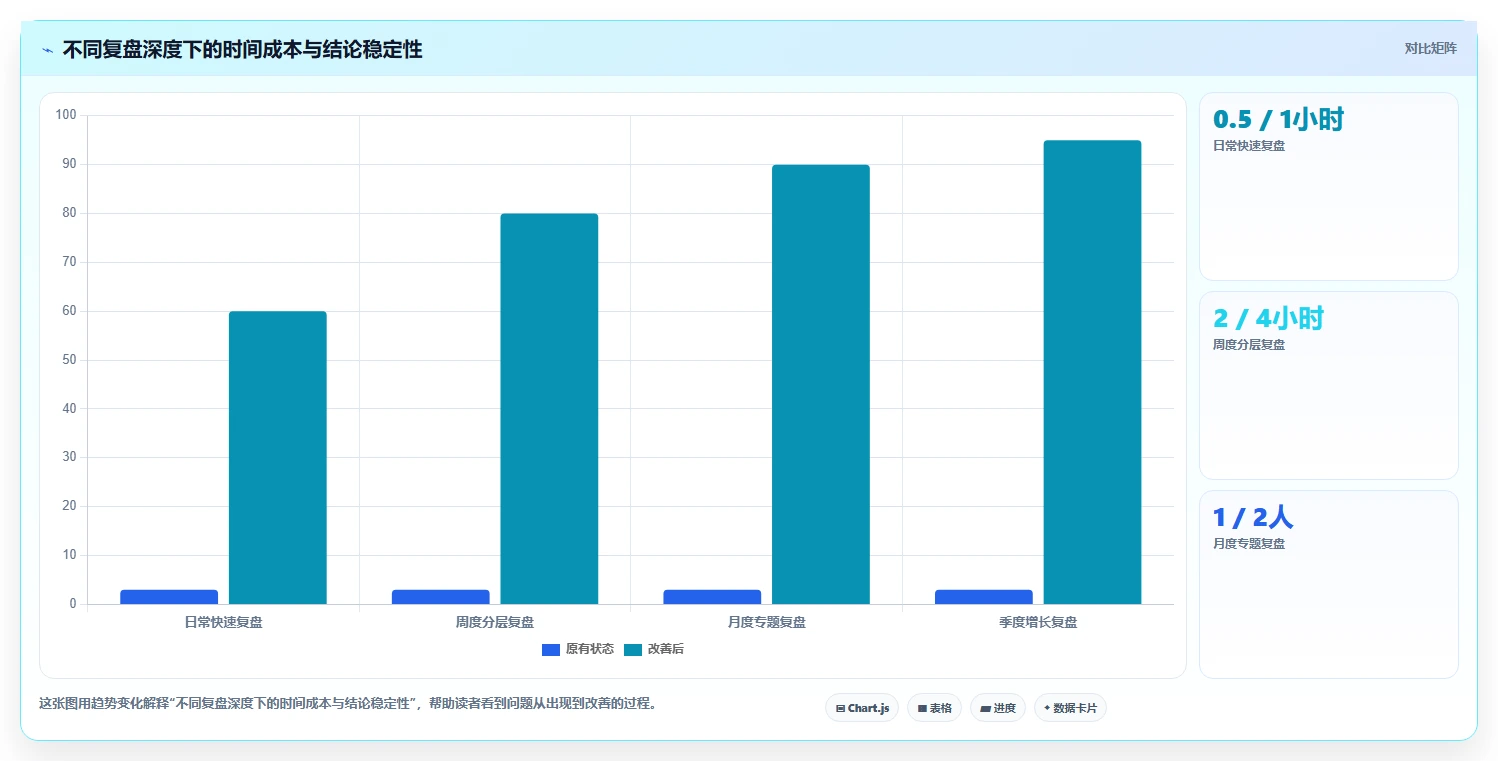Click the description text below the chart
Screen dimensions: 1498x761
pyautogui.click(x=348, y=703)
